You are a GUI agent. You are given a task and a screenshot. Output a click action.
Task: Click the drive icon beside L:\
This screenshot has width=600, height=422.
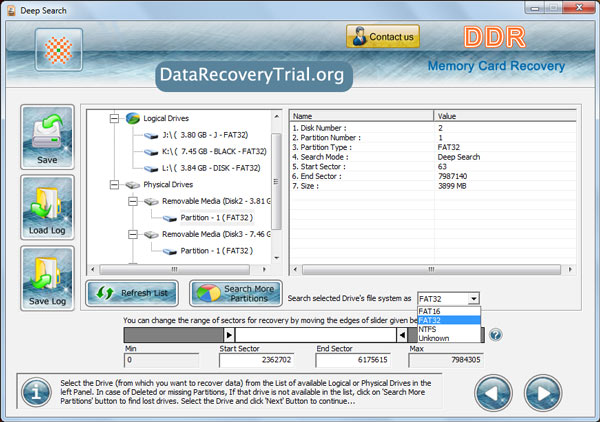click(x=151, y=168)
